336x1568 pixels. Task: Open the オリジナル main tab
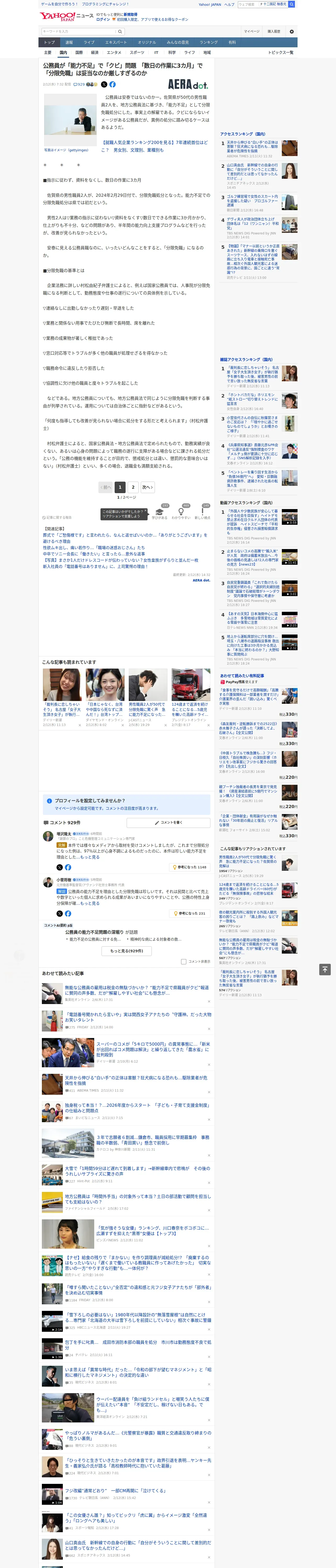coord(147,43)
